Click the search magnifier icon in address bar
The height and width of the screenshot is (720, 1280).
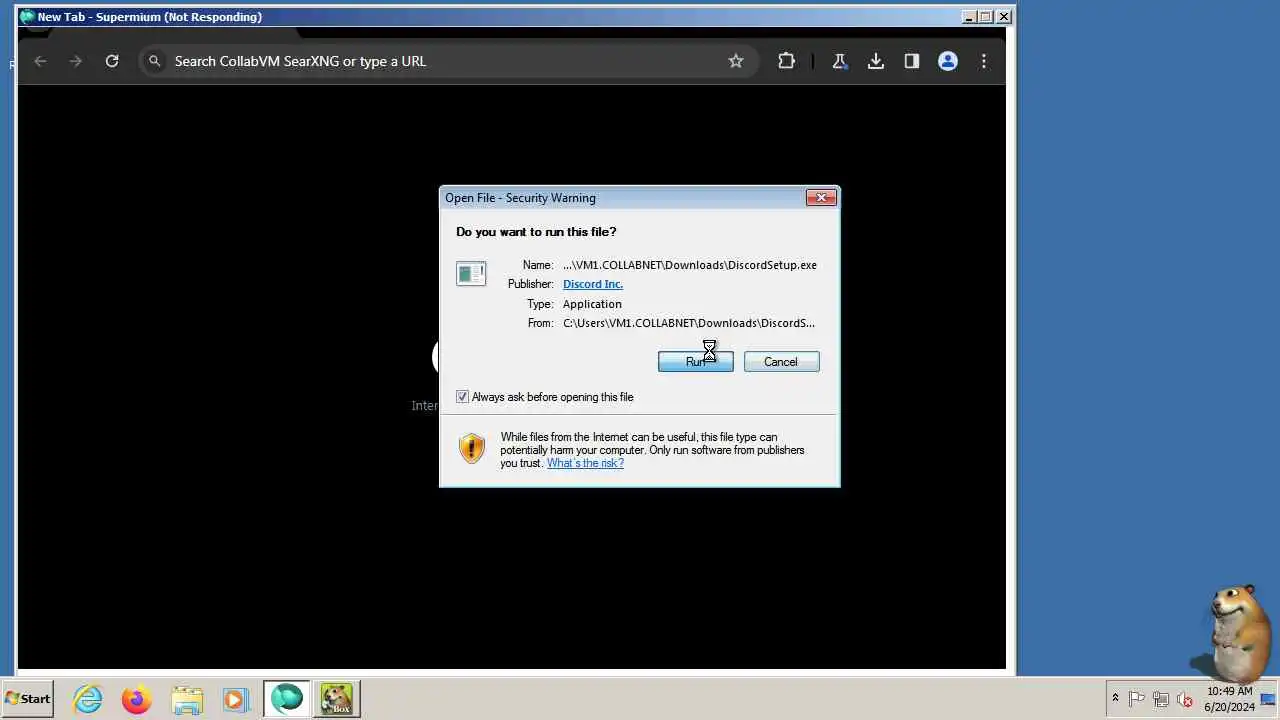pos(154,61)
